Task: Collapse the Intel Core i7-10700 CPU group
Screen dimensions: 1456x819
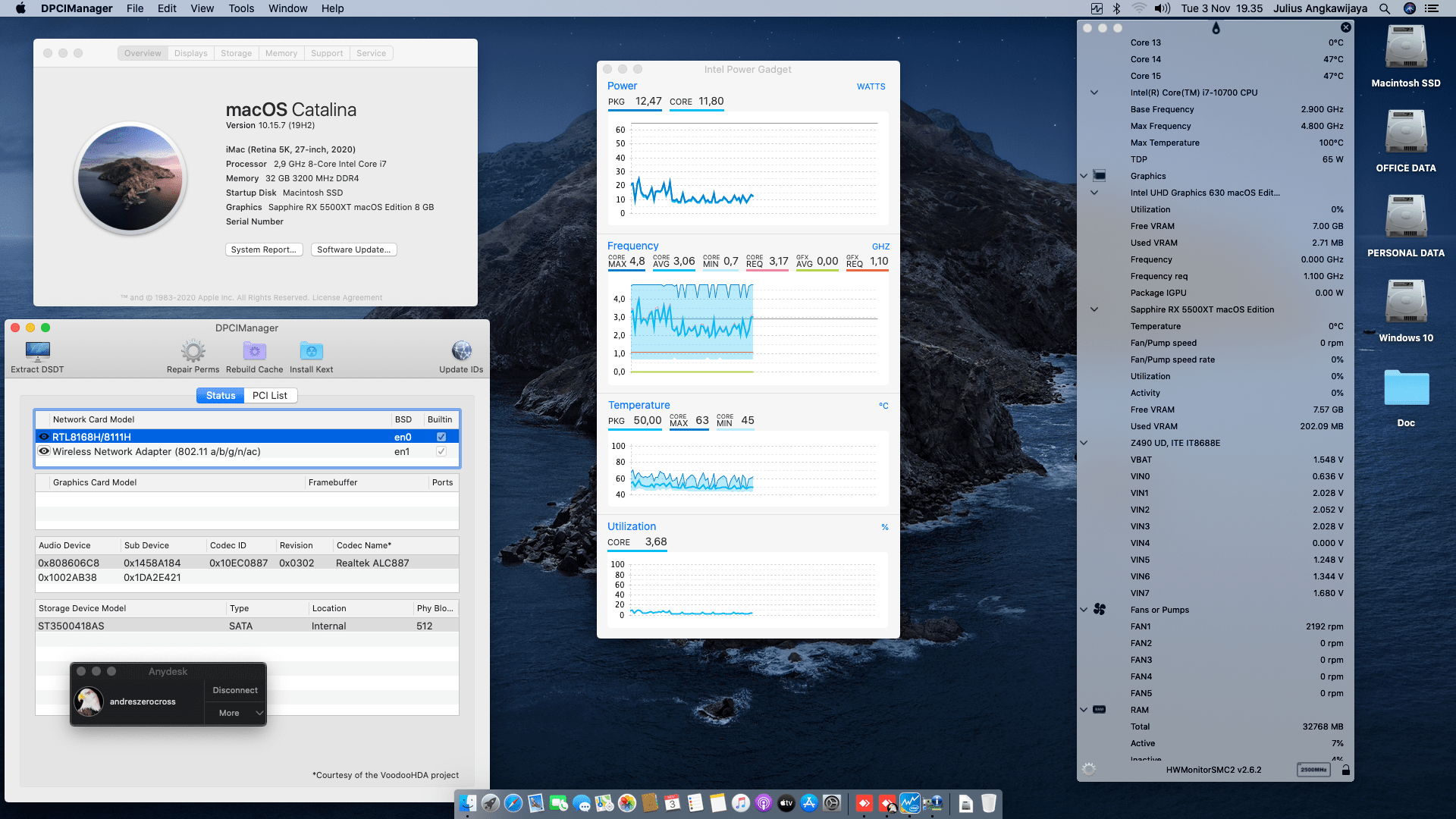Action: click(x=1094, y=93)
